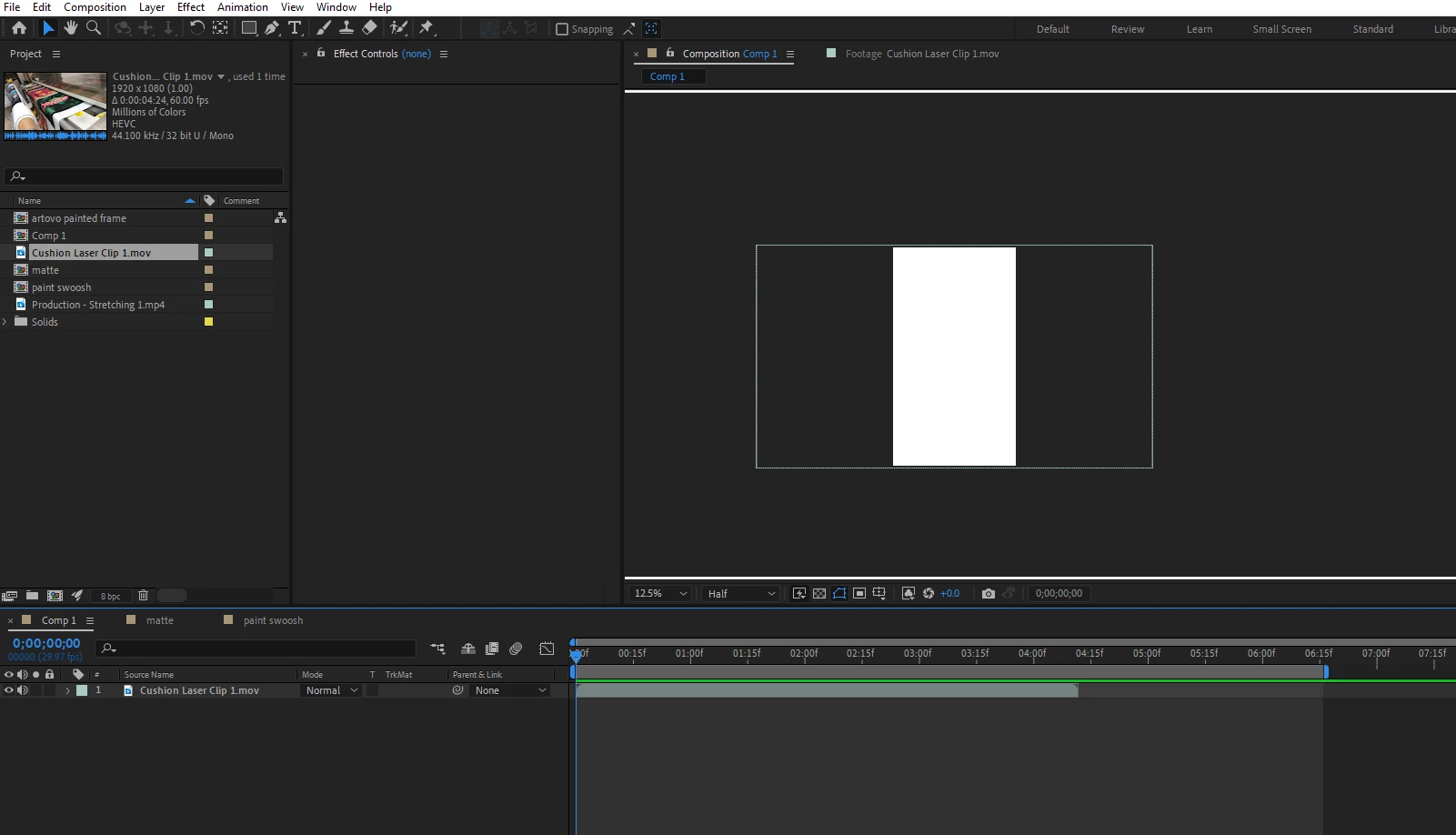Viewport: 1456px width, 835px height.
Task: Open the Animation menu
Action: [242, 7]
